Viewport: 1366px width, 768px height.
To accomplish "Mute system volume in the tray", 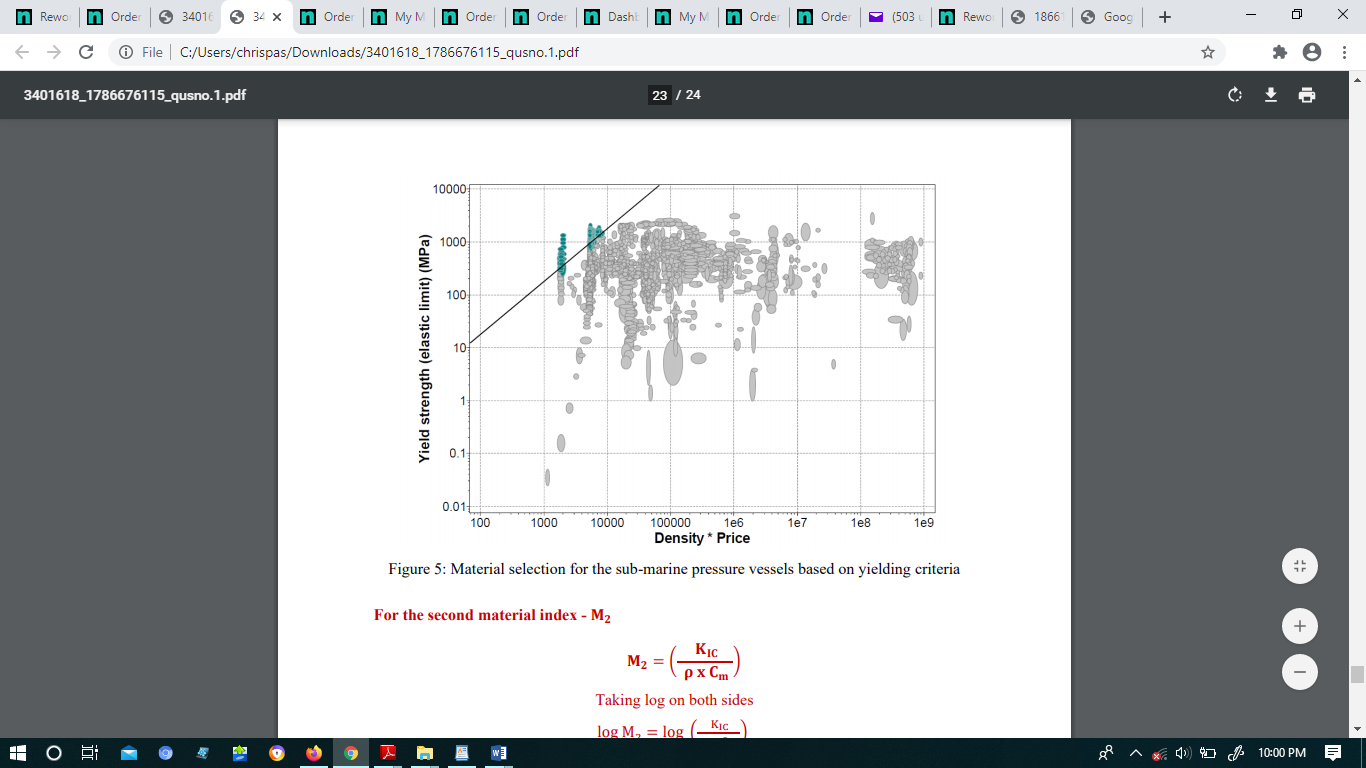I will click(x=1181, y=753).
